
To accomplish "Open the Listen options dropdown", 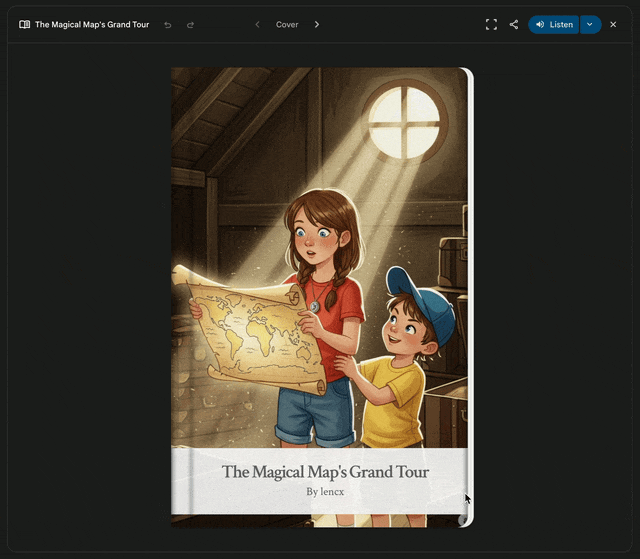I will pos(590,24).
